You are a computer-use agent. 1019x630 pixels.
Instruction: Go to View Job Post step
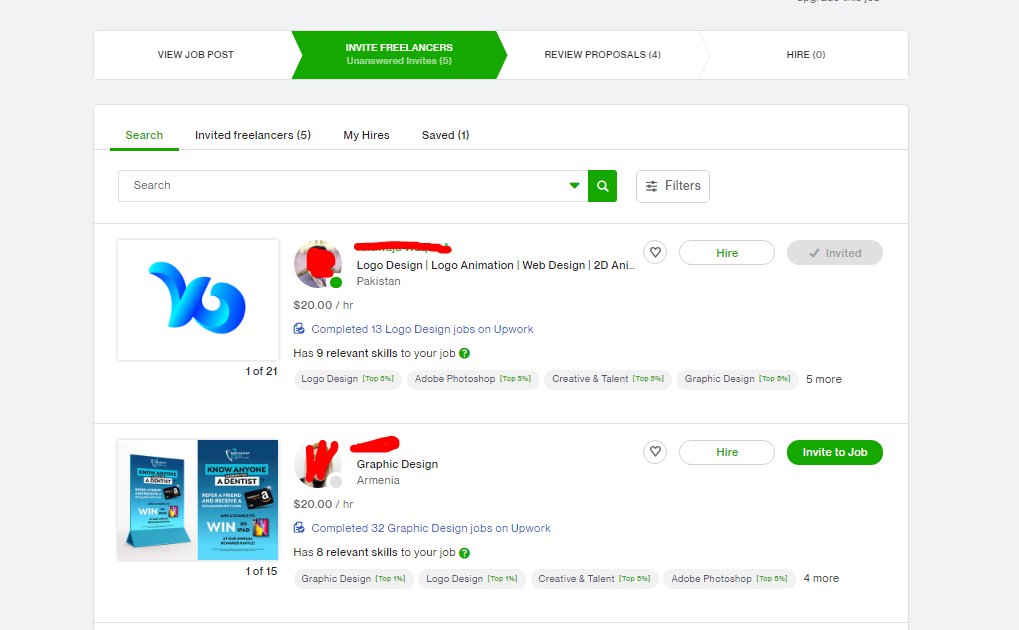click(x=195, y=55)
